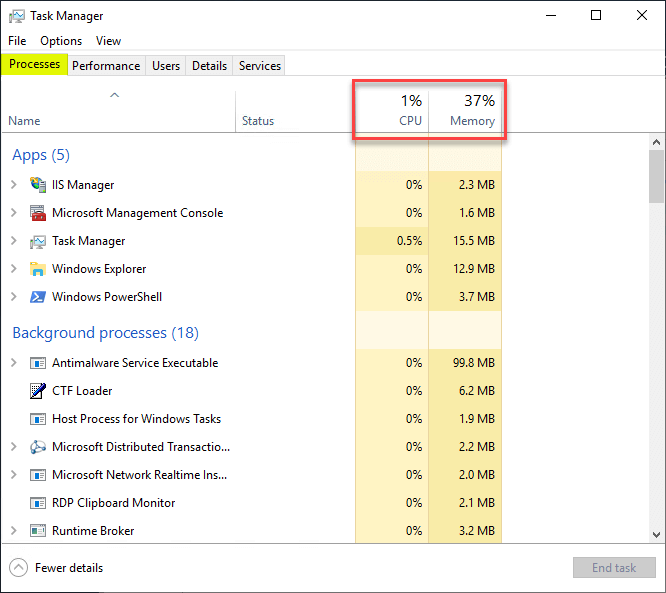This screenshot has width=666, height=593.
Task: Click the RDP Clipboard Monitor icon
Action: click(x=38, y=503)
